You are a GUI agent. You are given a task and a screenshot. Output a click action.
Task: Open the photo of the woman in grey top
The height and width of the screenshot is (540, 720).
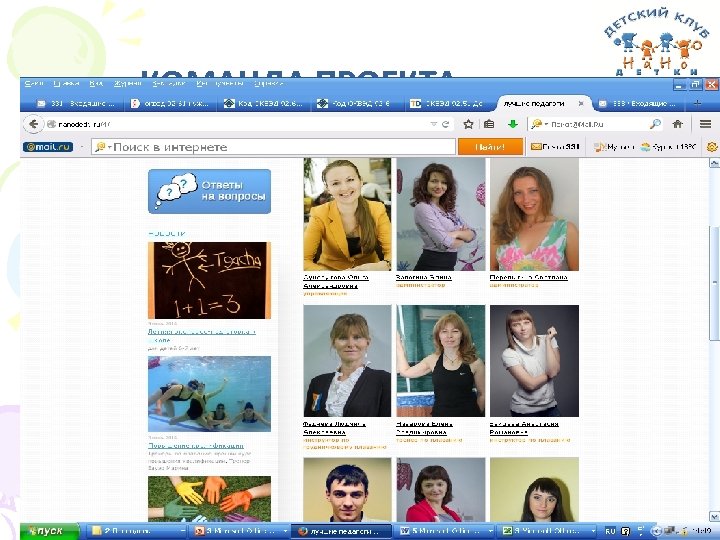(x=534, y=361)
